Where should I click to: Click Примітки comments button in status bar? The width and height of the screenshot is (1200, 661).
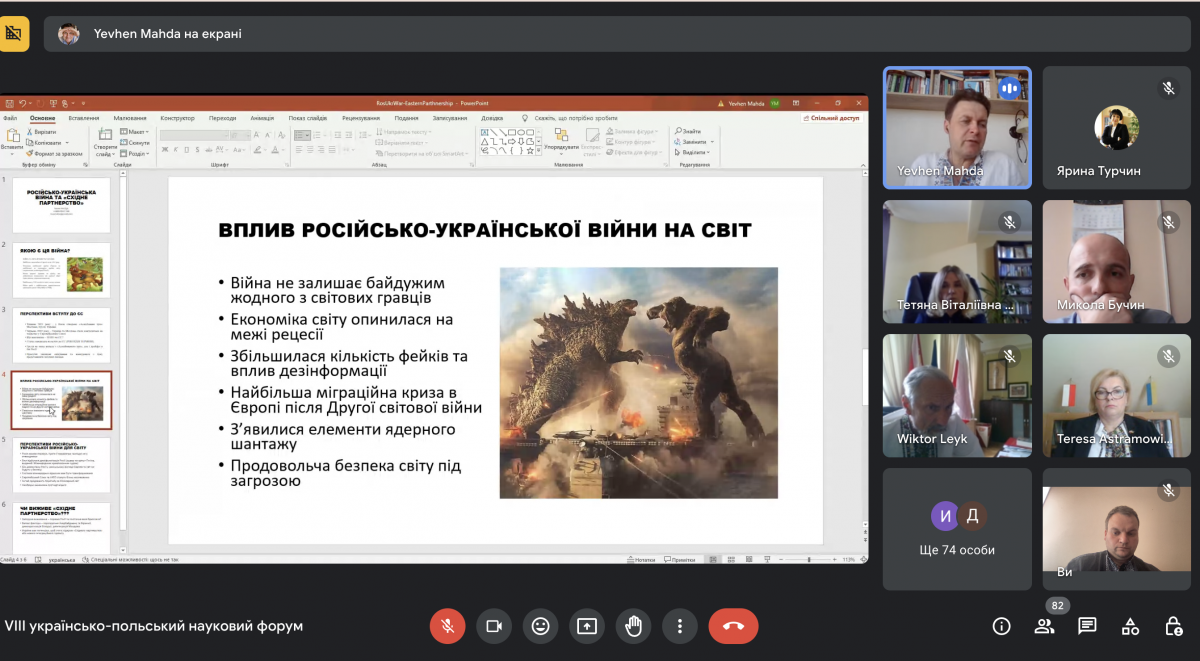pos(682,560)
